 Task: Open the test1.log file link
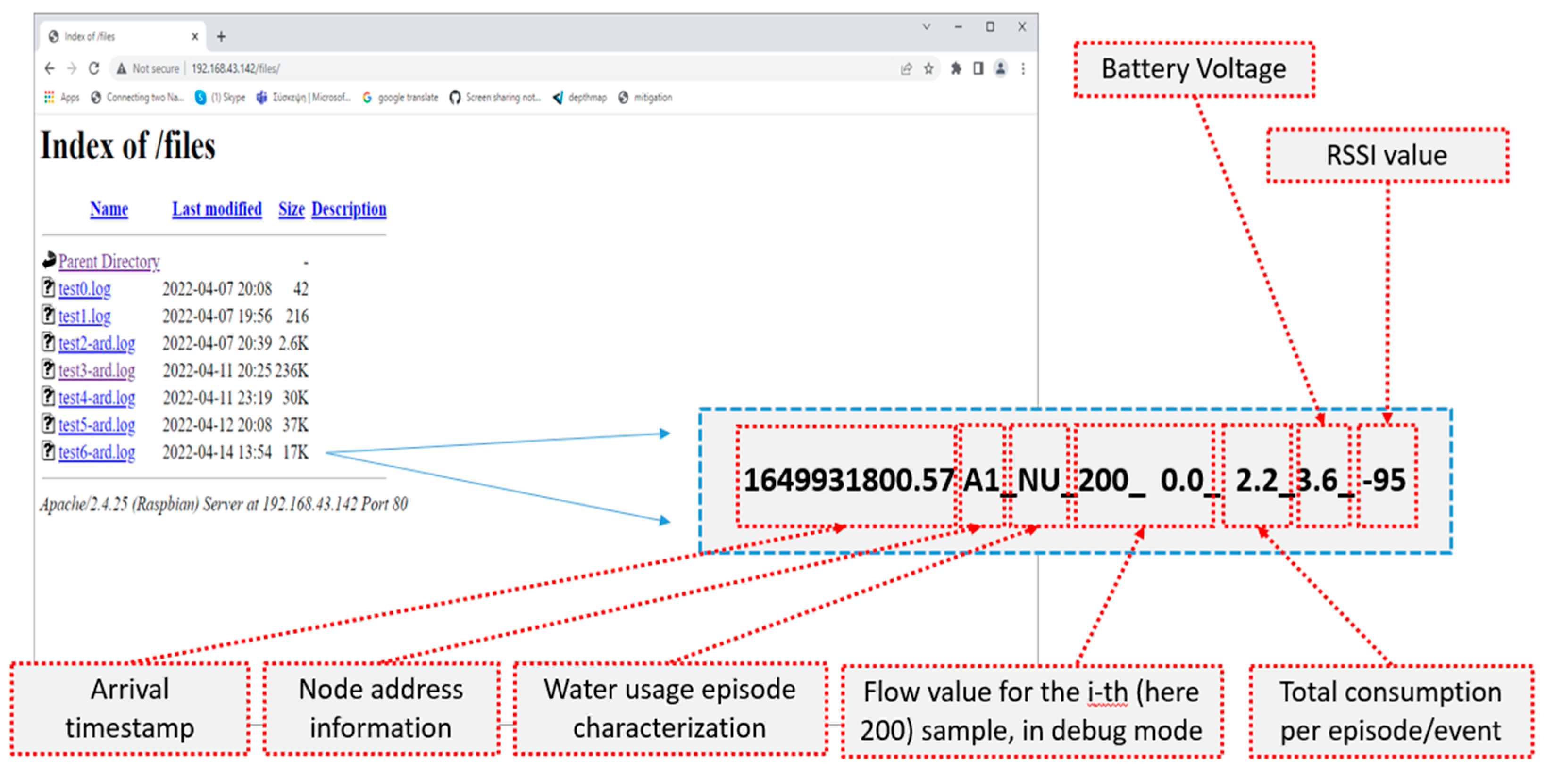click(x=84, y=316)
